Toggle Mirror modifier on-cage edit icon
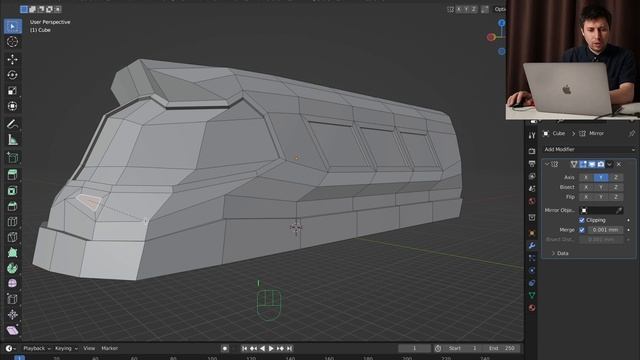The height and width of the screenshot is (360, 640). 574,164
